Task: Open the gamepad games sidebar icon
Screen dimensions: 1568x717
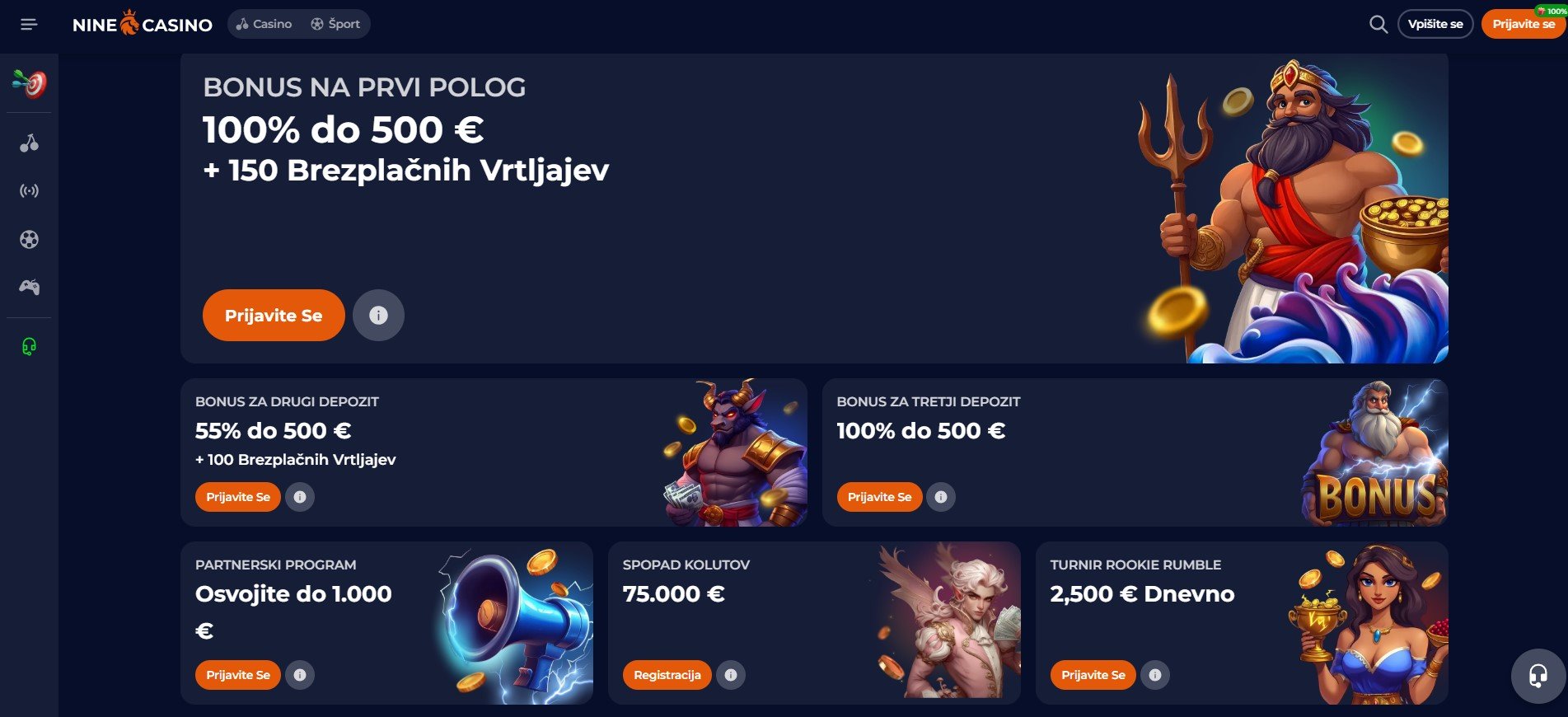Action: tap(29, 287)
